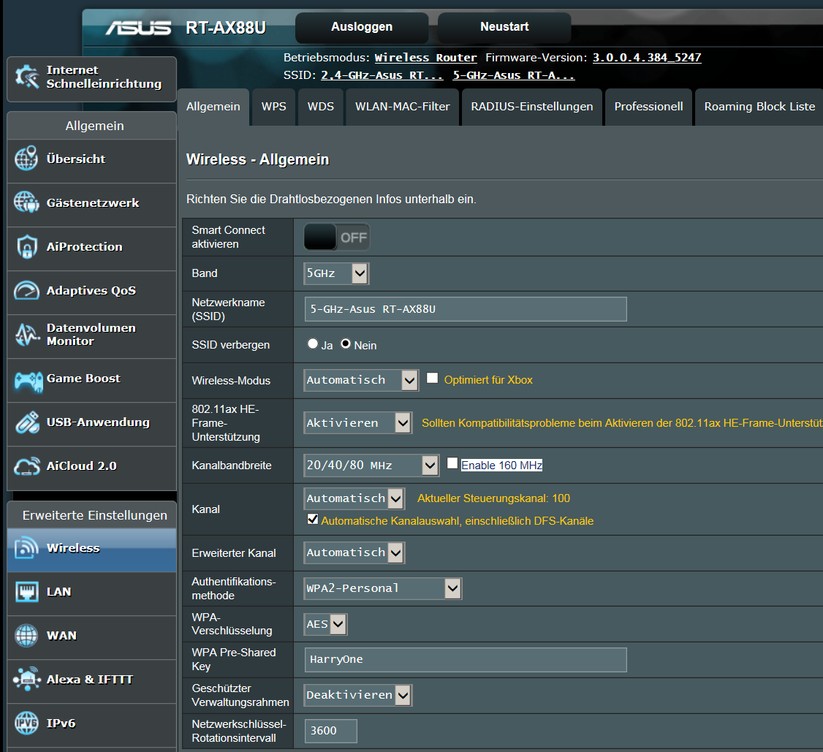Open the Professionell tab
Viewport: 823px width, 752px height.
(648, 106)
